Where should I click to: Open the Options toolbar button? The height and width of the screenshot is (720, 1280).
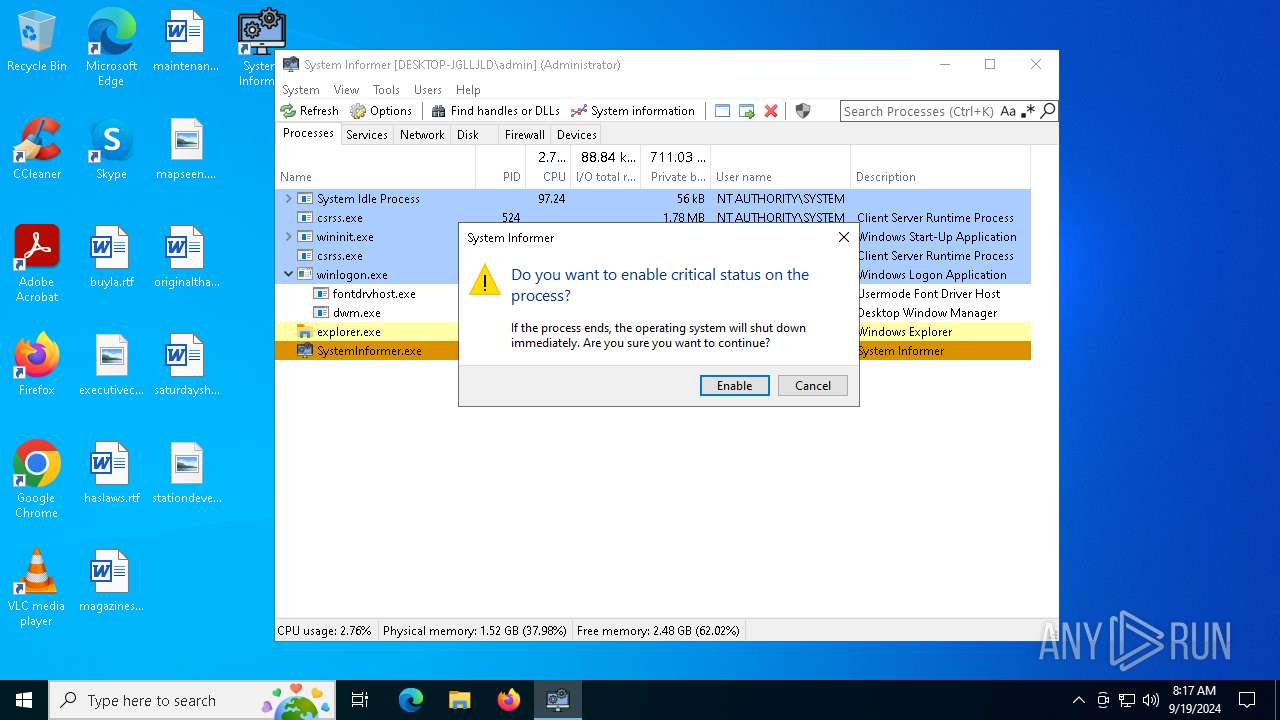pyautogui.click(x=381, y=111)
